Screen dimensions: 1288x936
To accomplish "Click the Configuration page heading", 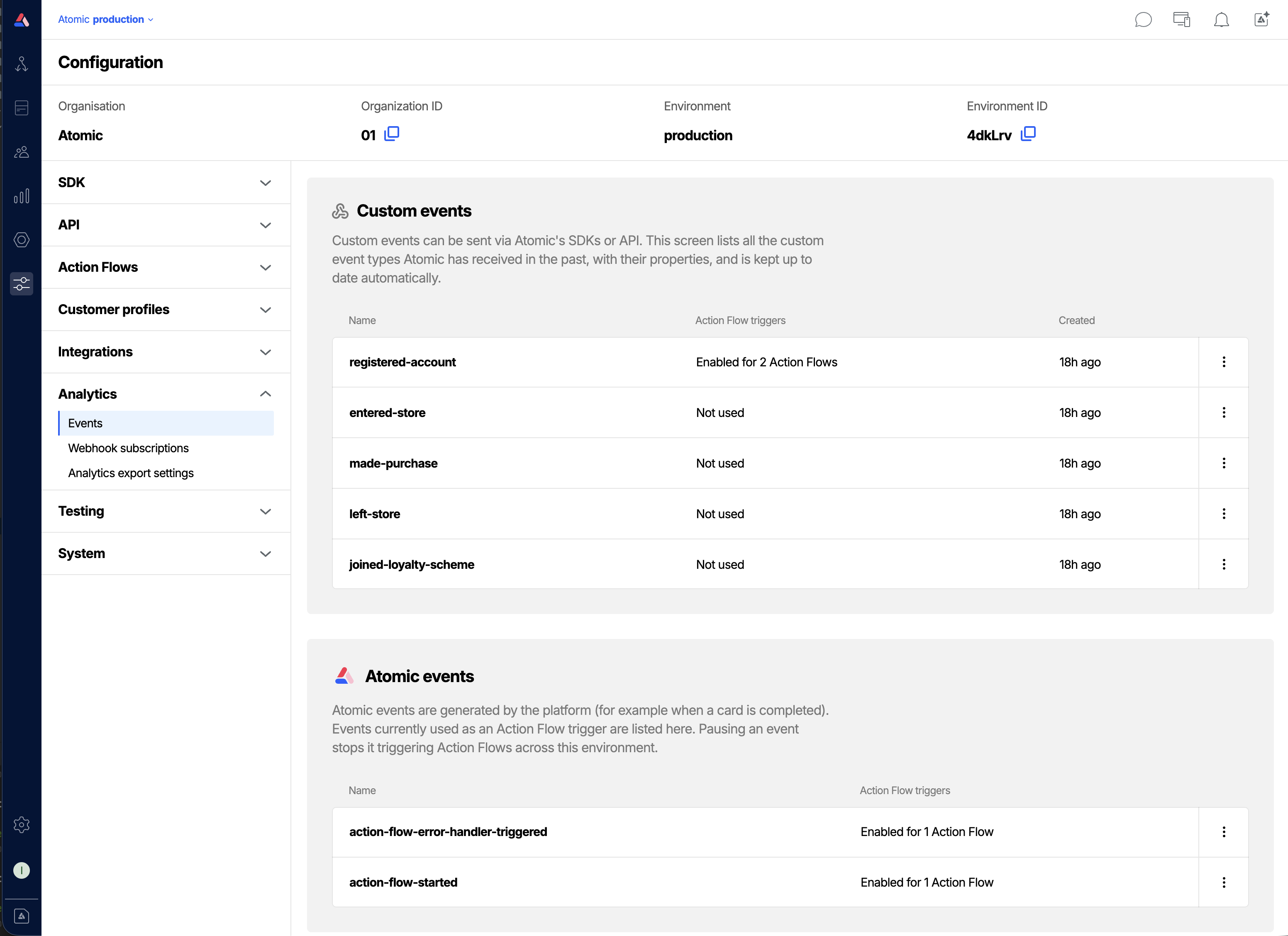I will click(111, 63).
